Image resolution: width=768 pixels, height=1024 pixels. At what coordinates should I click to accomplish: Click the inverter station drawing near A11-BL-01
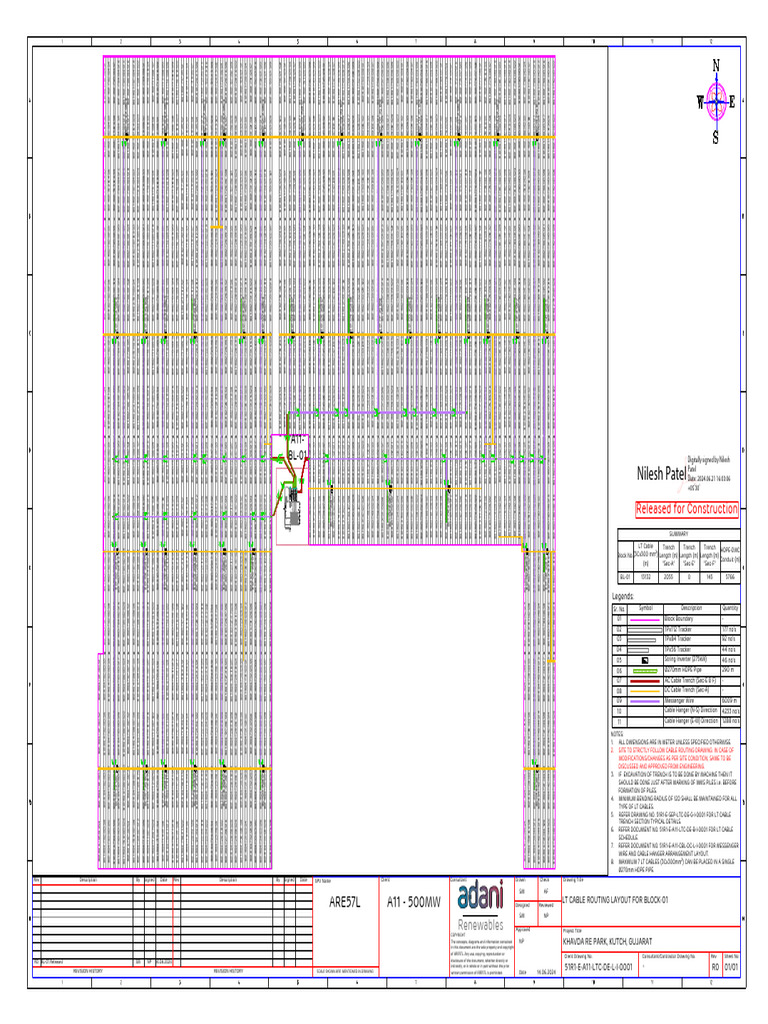292,507
